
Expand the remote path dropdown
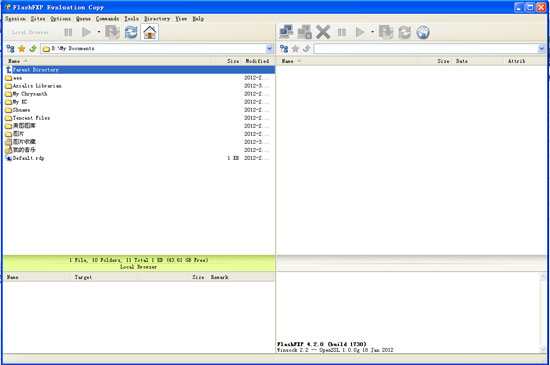coord(542,48)
